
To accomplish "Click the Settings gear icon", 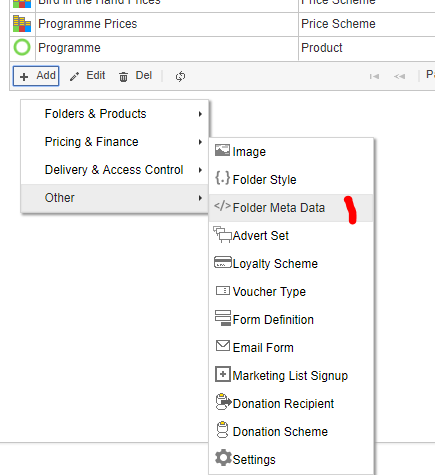I will pos(223,458).
